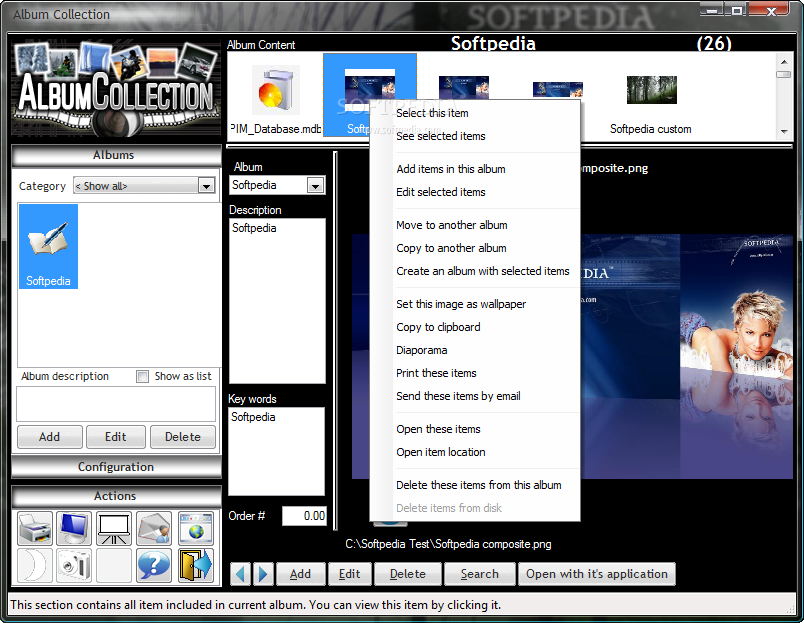Go to previous item with left arrow
This screenshot has height=623, width=804.
[x=240, y=574]
